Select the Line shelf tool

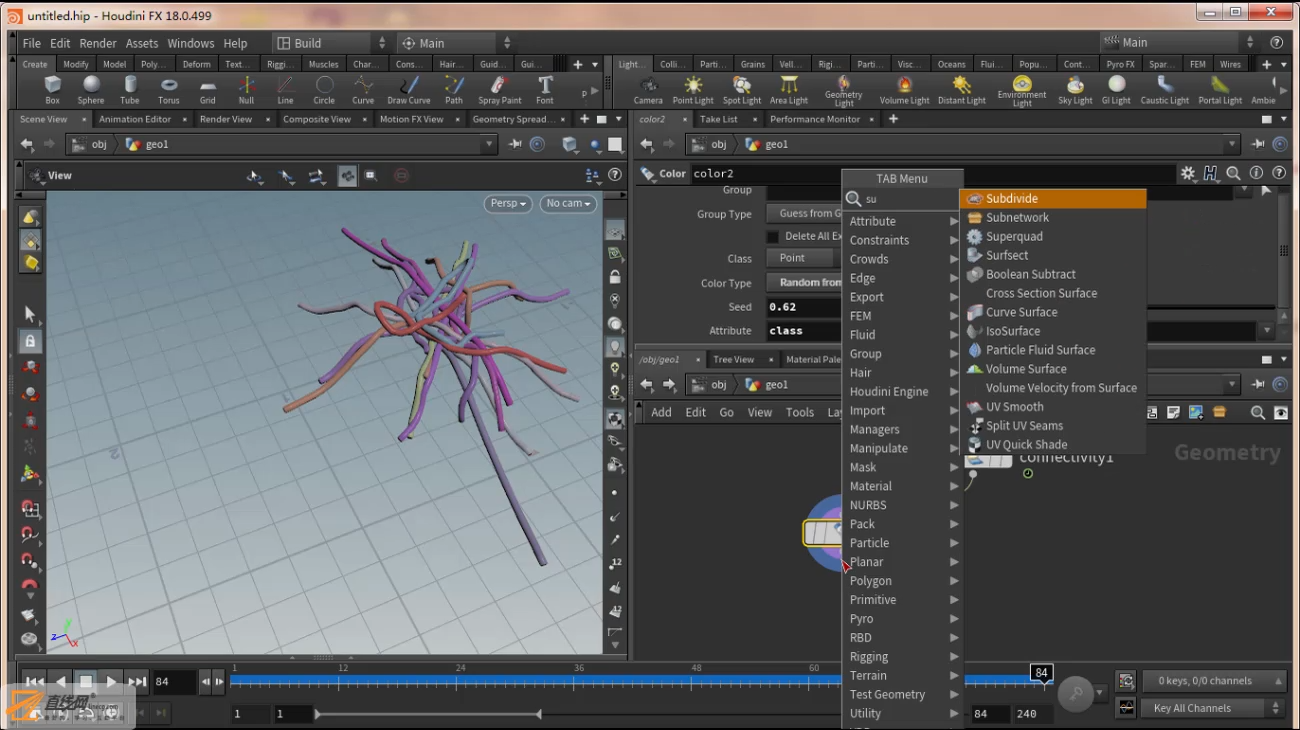pos(285,90)
